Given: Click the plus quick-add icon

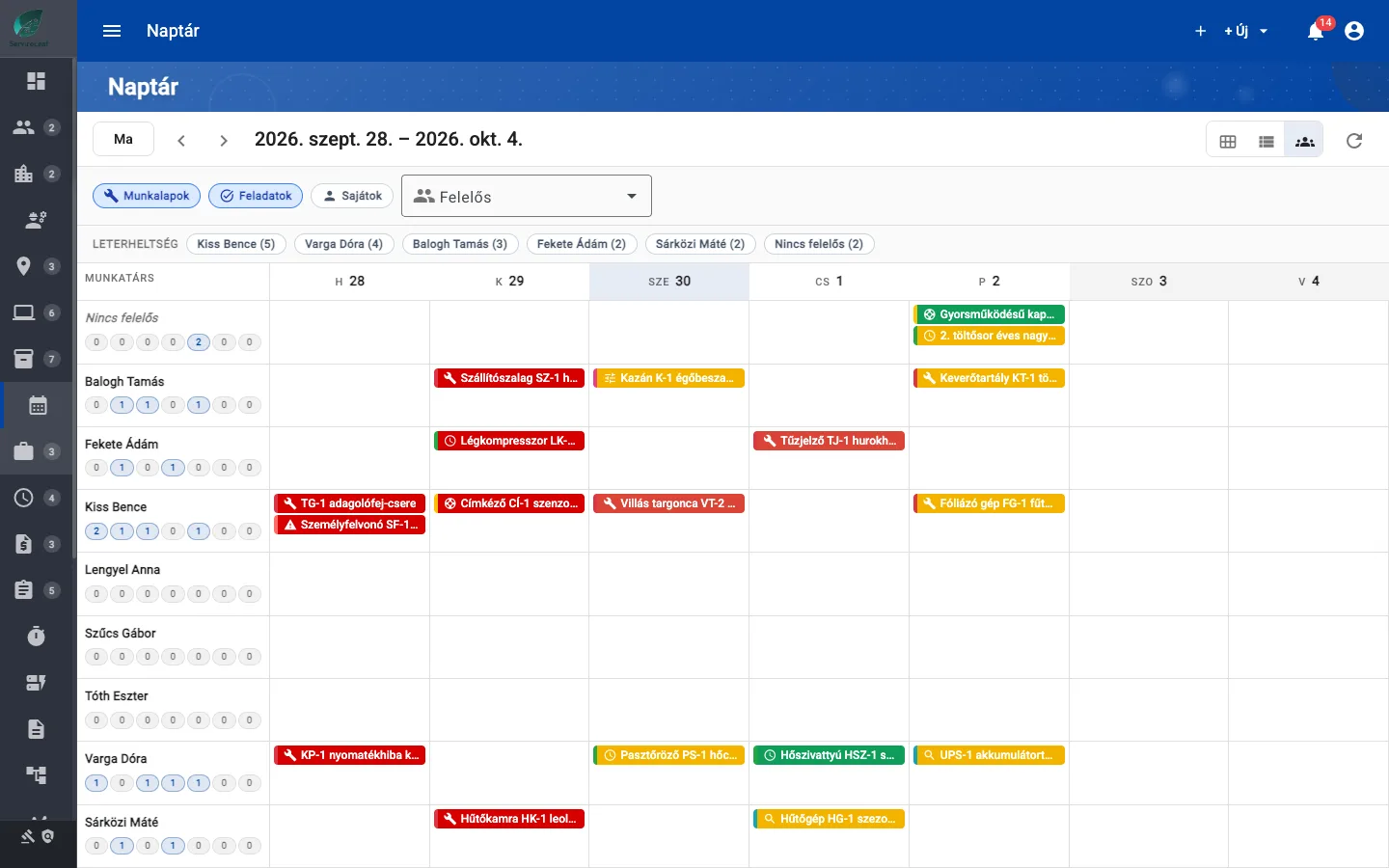Looking at the screenshot, I should coord(1201,31).
